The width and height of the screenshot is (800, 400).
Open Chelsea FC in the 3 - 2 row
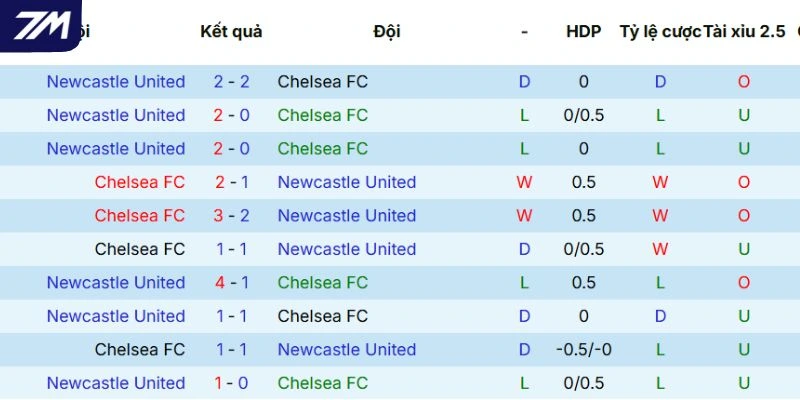(140, 216)
